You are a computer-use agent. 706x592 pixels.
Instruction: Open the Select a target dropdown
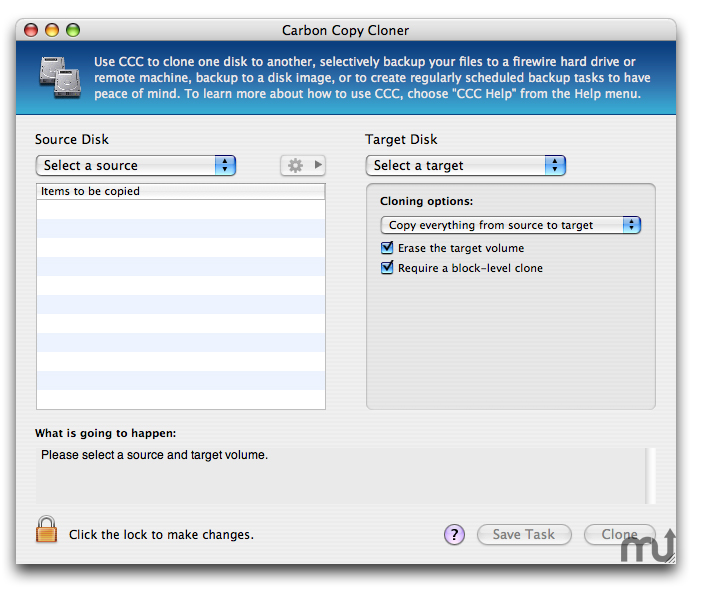pyautogui.click(x=466, y=165)
